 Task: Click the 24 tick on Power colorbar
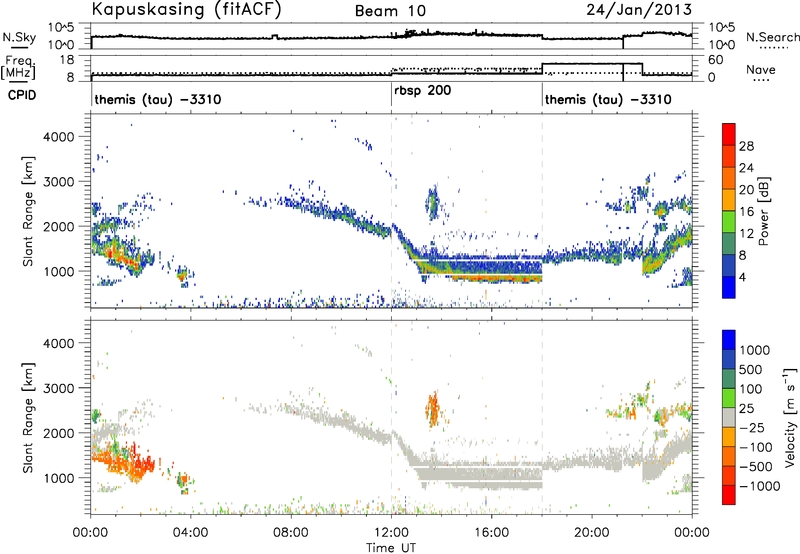(746, 168)
